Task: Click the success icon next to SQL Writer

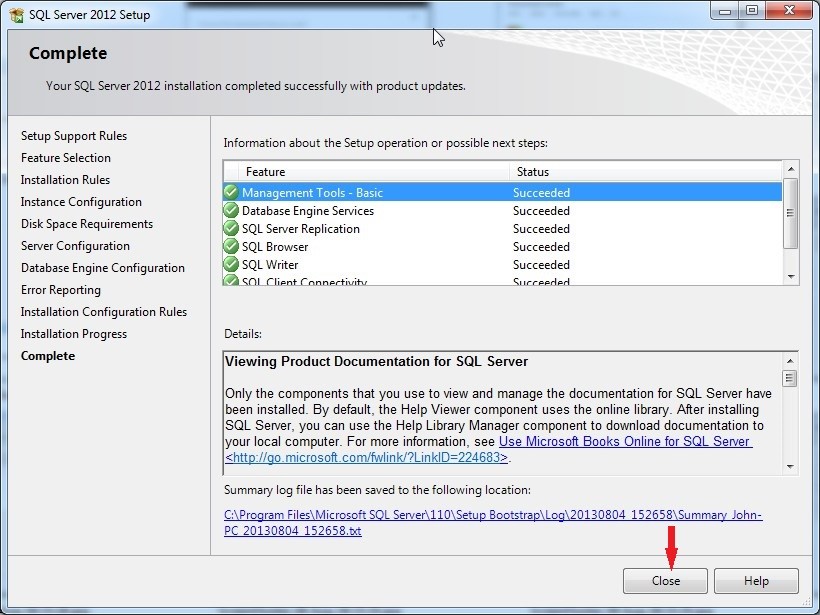Action: (231, 265)
